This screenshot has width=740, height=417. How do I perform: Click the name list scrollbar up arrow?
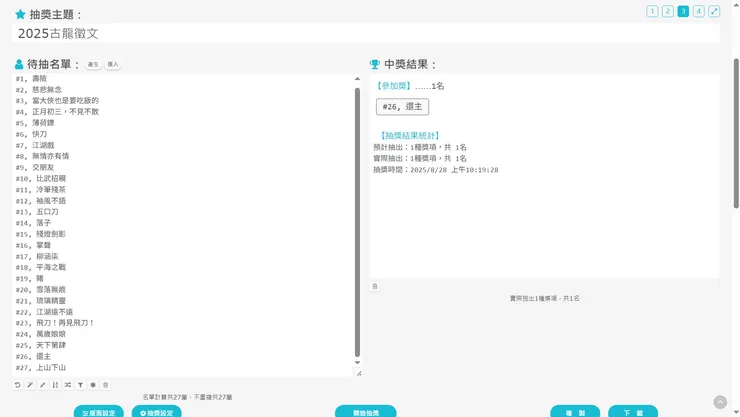click(357, 79)
